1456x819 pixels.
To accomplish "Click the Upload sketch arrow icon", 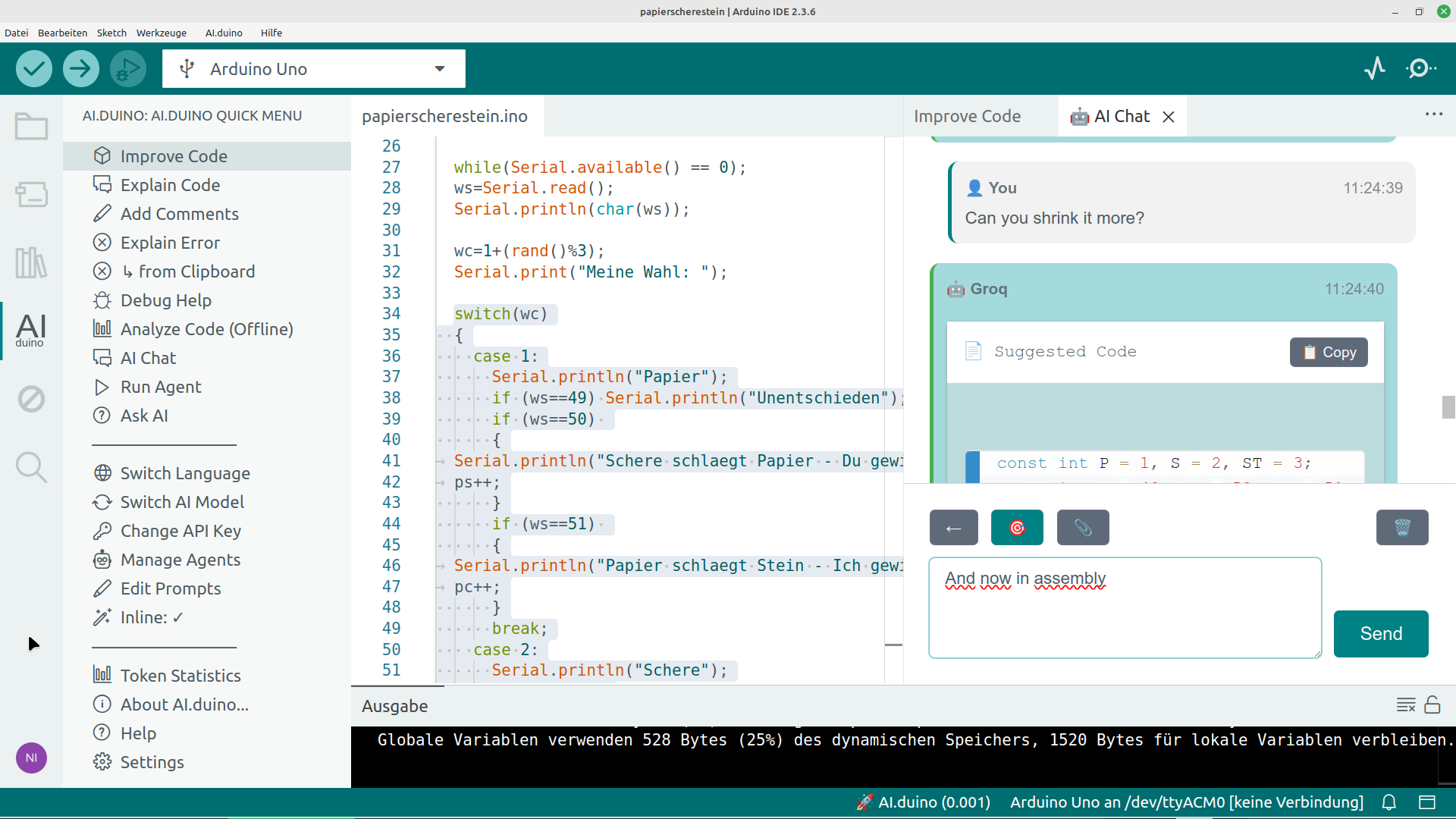I will pos(80,68).
